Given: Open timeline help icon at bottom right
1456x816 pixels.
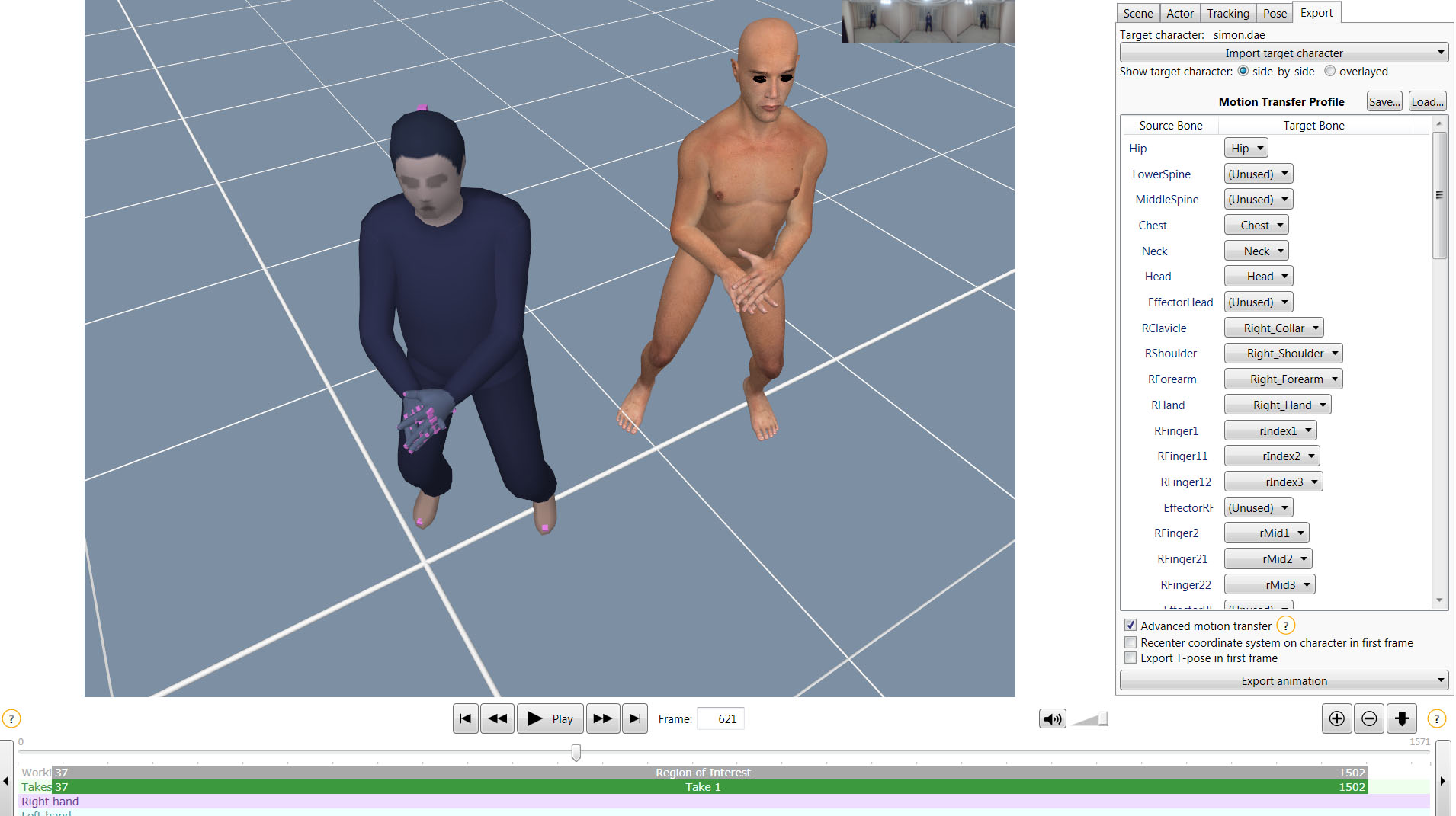Looking at the screenshot, I should 1436,718.
